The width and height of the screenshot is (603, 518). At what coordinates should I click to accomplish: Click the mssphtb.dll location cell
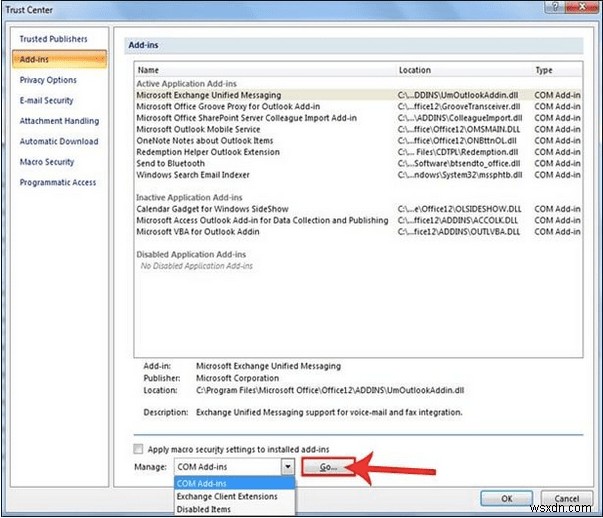460,175
